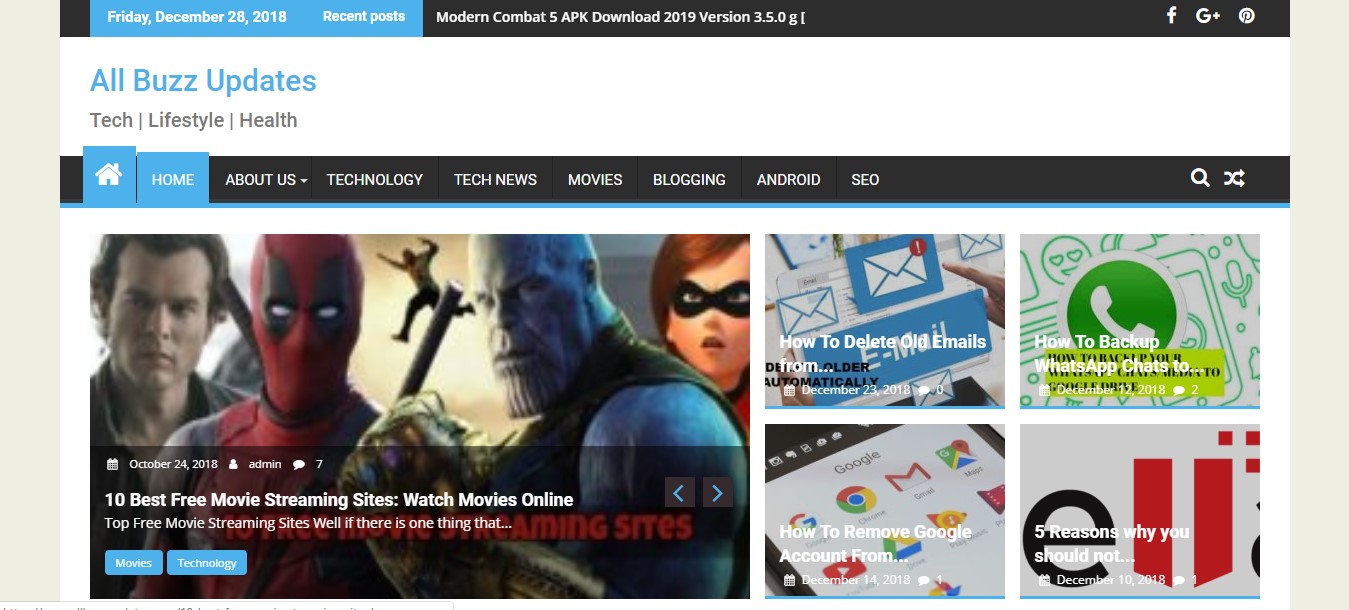The image size is (1349, 610).
Task: Open the Modern Combat 5 APK ticker post
Action: point(621,17)
